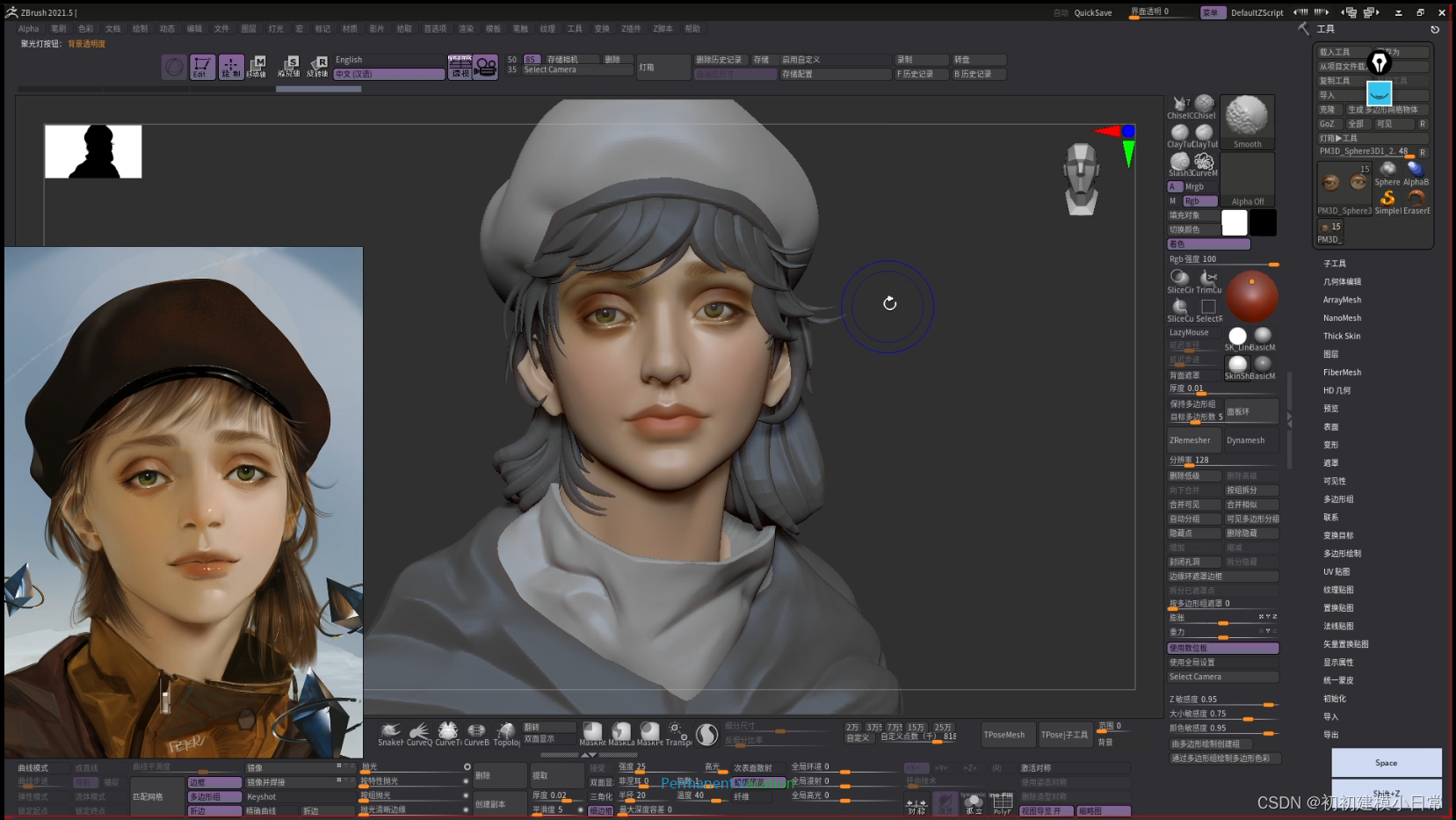Expand the FiberMesh section

(1342, 373)
